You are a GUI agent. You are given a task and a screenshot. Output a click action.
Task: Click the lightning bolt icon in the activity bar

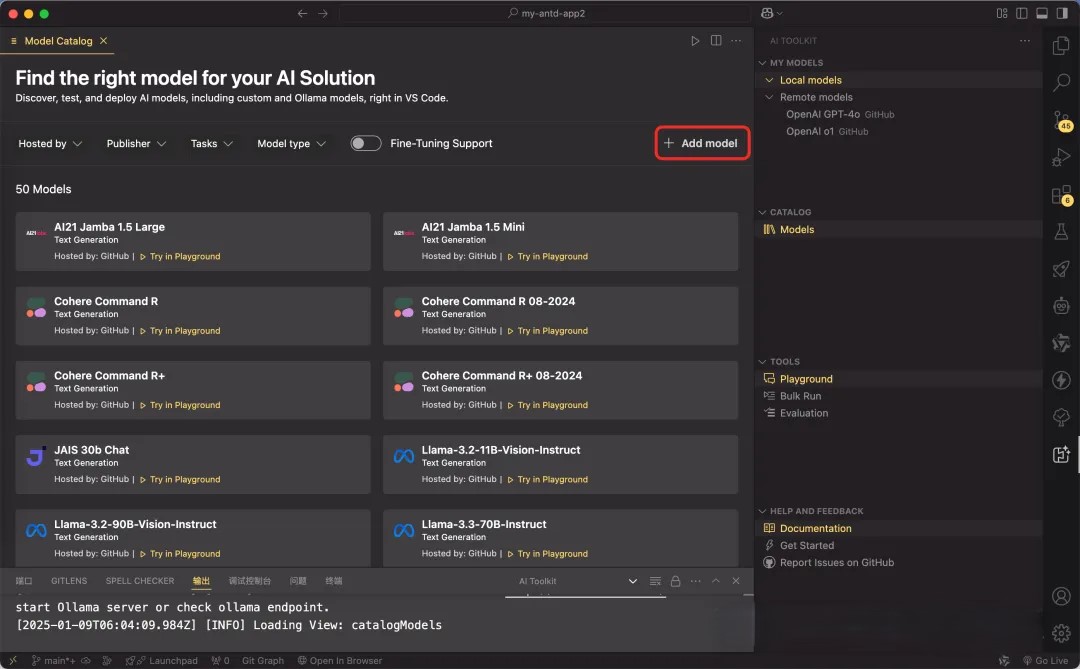tap(1061, 380)
